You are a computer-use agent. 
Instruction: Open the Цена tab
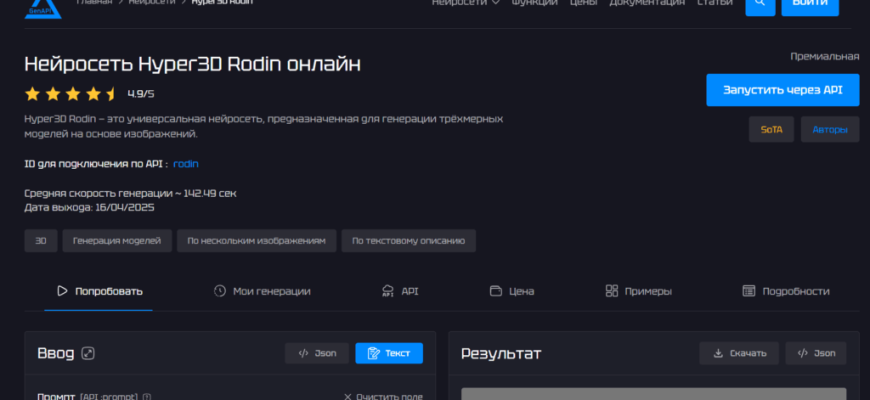(512, 291)
